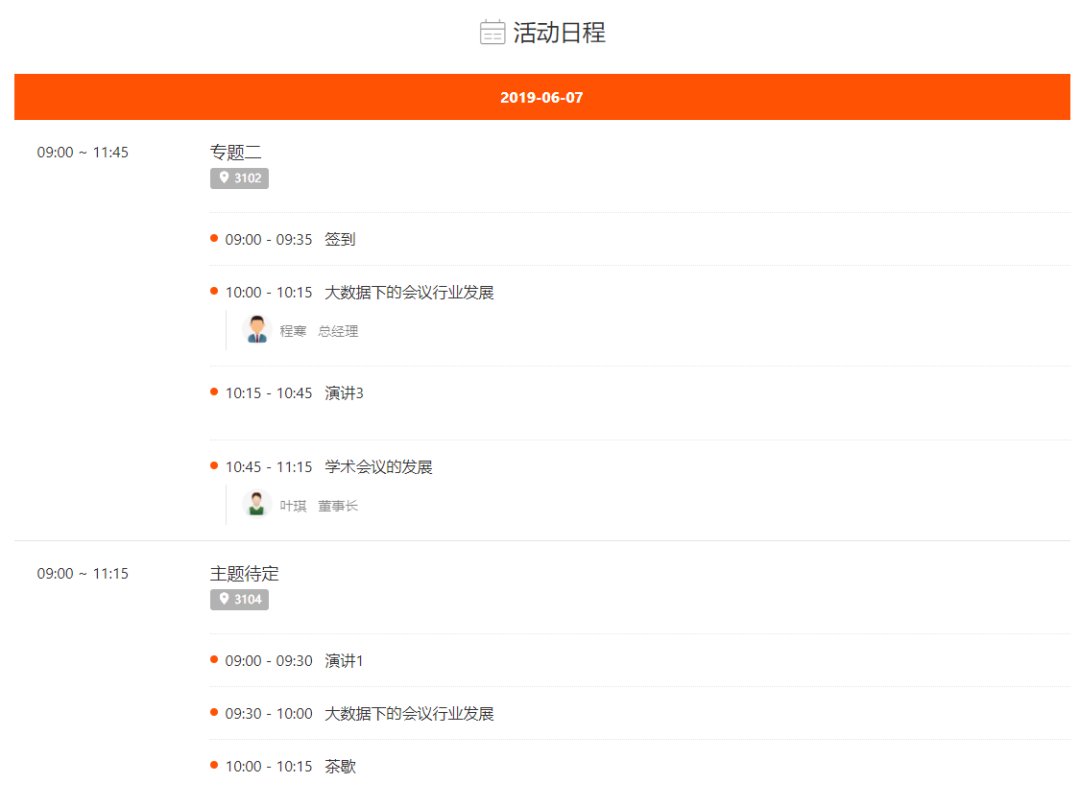Select the 09:00 ~ 11:15 time label
Image resolution: width=1080 pixels, height=807 pixels.
[x=80, y=573]
